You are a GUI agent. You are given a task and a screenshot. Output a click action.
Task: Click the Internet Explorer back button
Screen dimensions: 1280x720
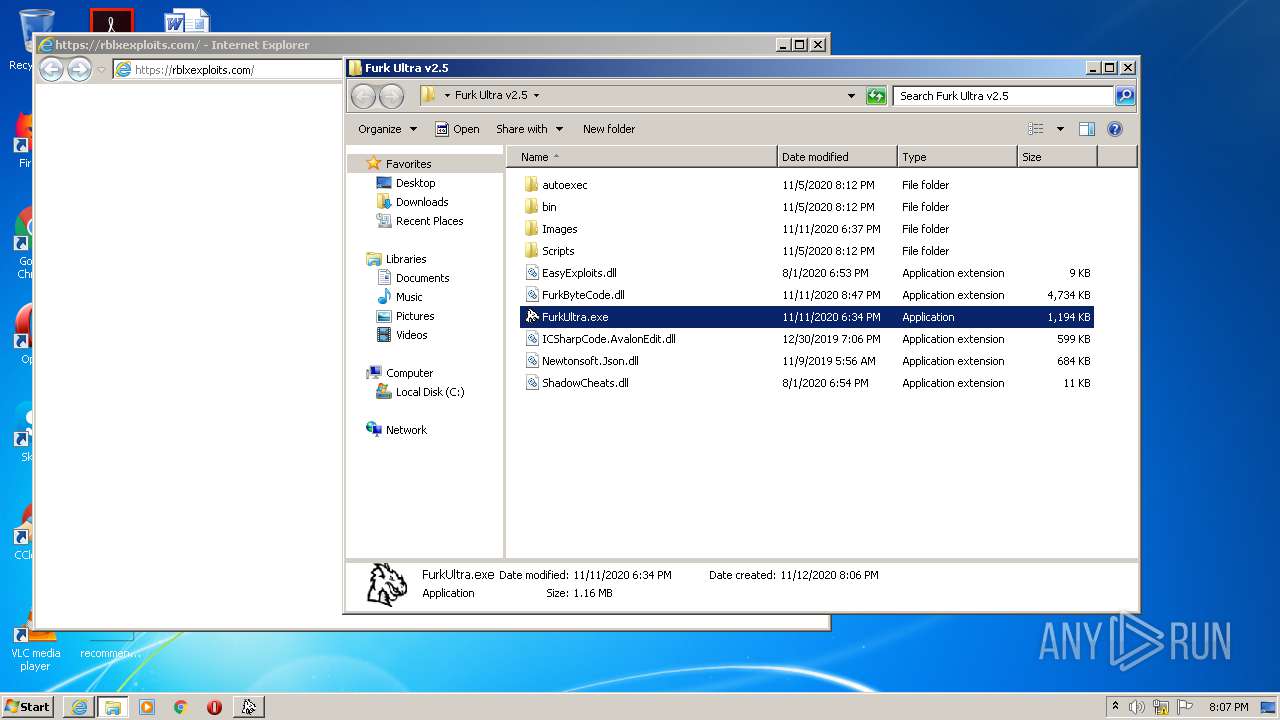pyautogui.click(x=51, y=70)
